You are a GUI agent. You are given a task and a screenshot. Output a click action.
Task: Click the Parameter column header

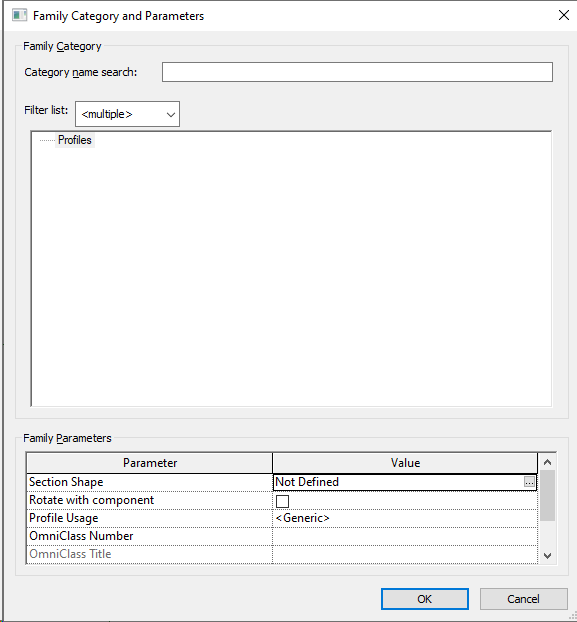click(150, 463)
